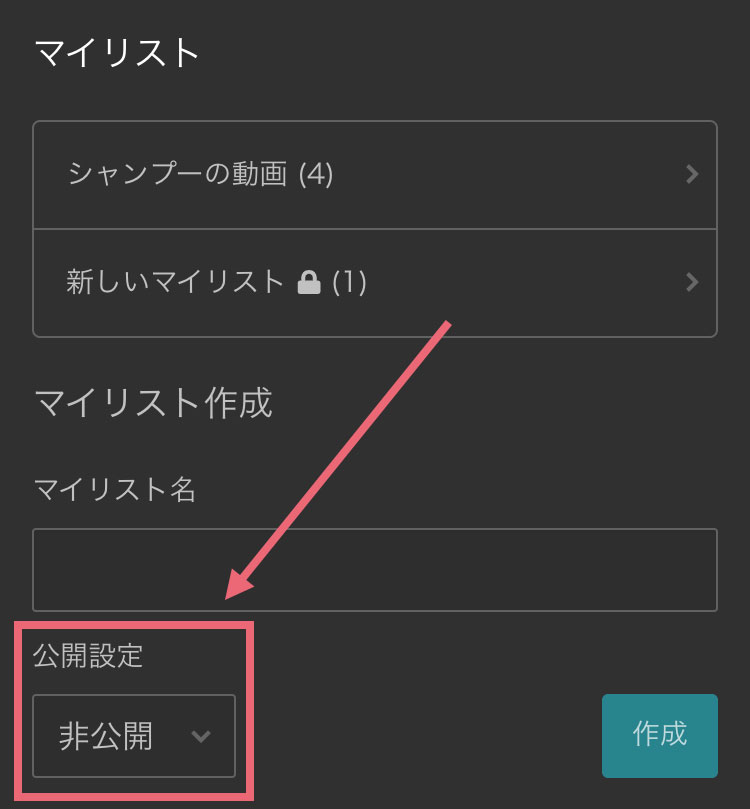Tap the chevron next to 新しいマイリスト

click(692, 282)
